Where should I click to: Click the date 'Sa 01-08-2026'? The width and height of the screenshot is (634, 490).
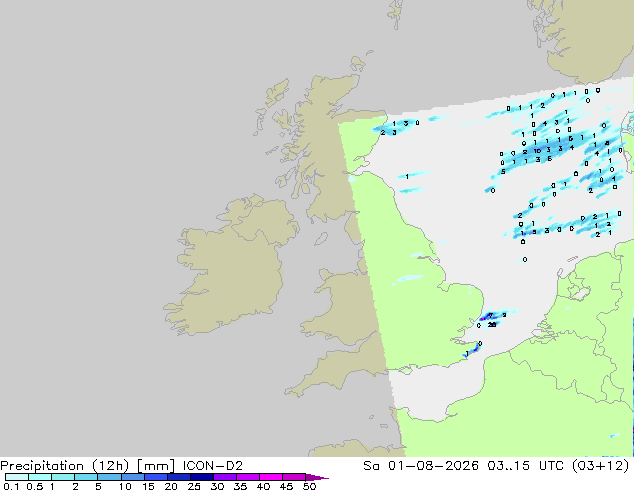[x=421, y=466]
